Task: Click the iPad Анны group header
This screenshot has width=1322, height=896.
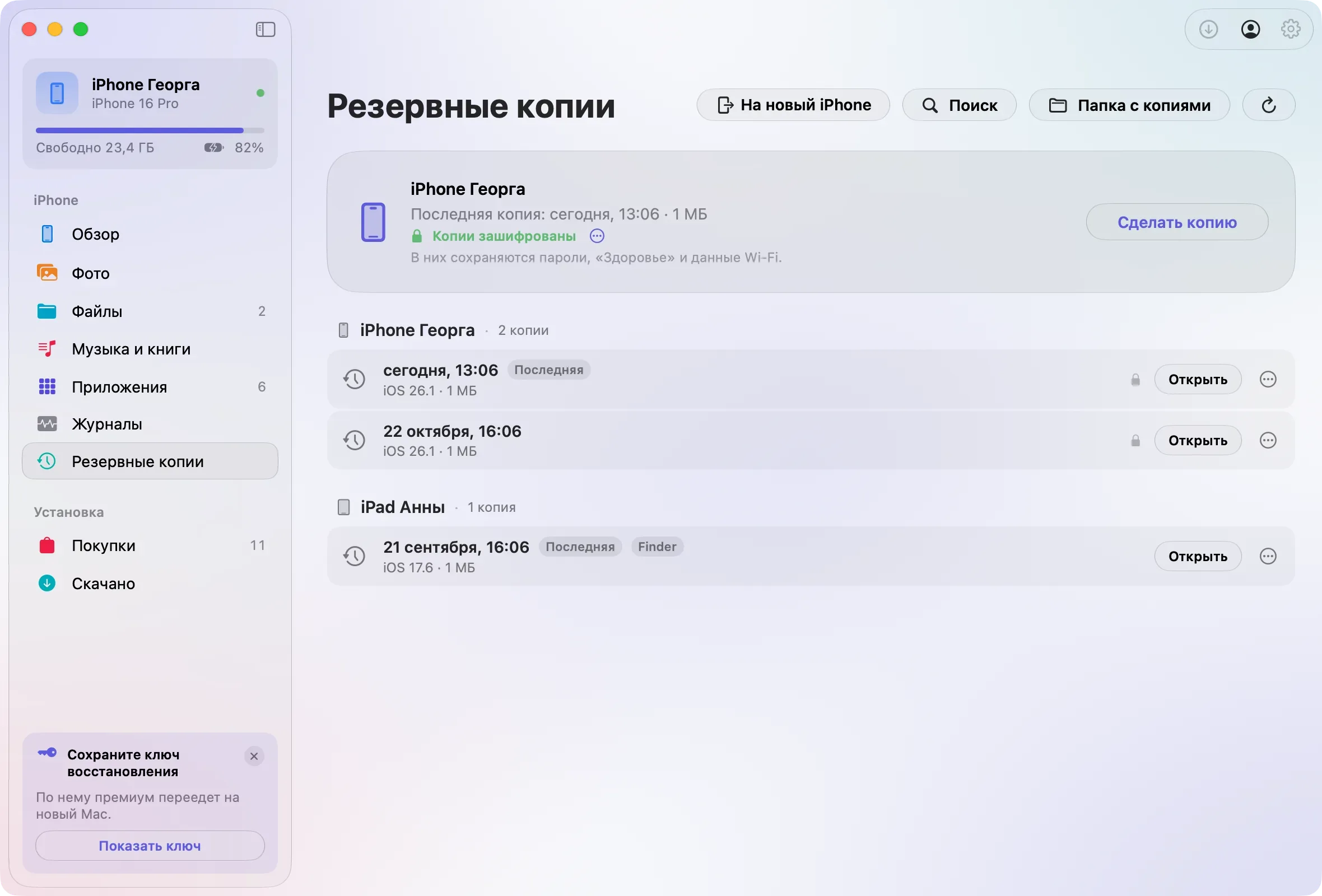Action: [x=427, y=507]
